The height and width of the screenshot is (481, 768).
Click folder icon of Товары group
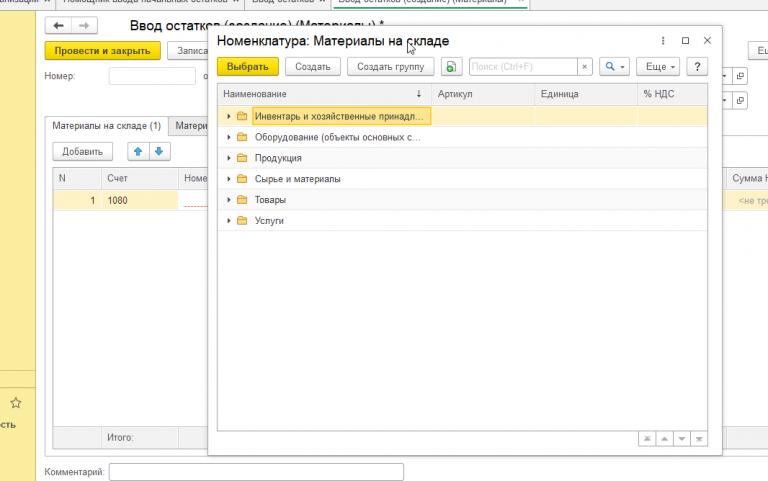[x=242, y=199]
